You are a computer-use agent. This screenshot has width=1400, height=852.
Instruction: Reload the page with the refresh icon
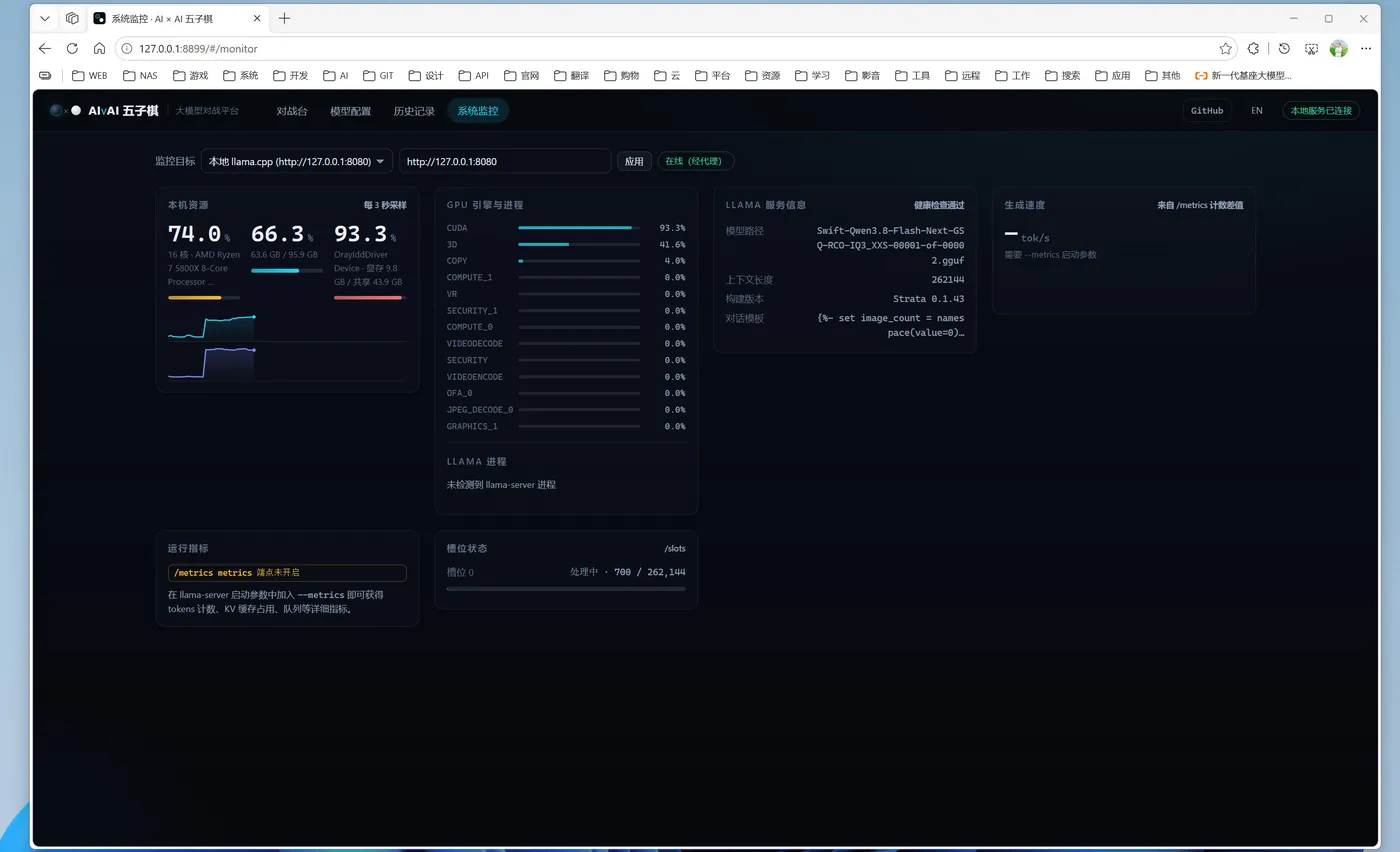point(72,48)
